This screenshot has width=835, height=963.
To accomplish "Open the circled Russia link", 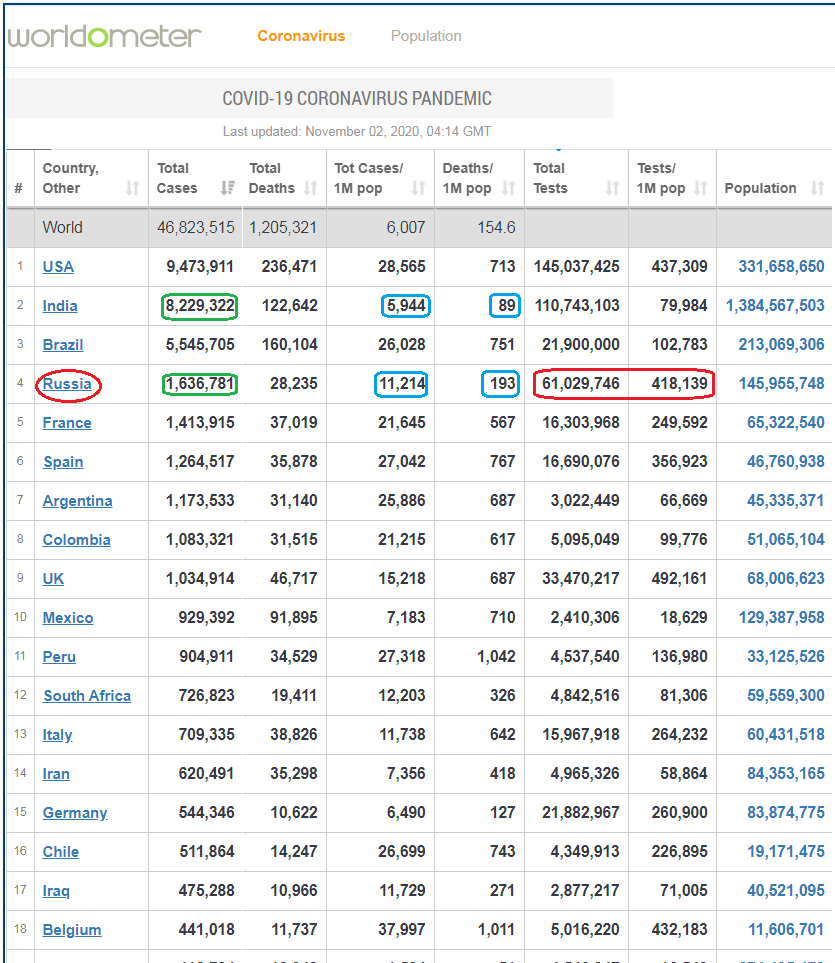I will tap(67, 384).
